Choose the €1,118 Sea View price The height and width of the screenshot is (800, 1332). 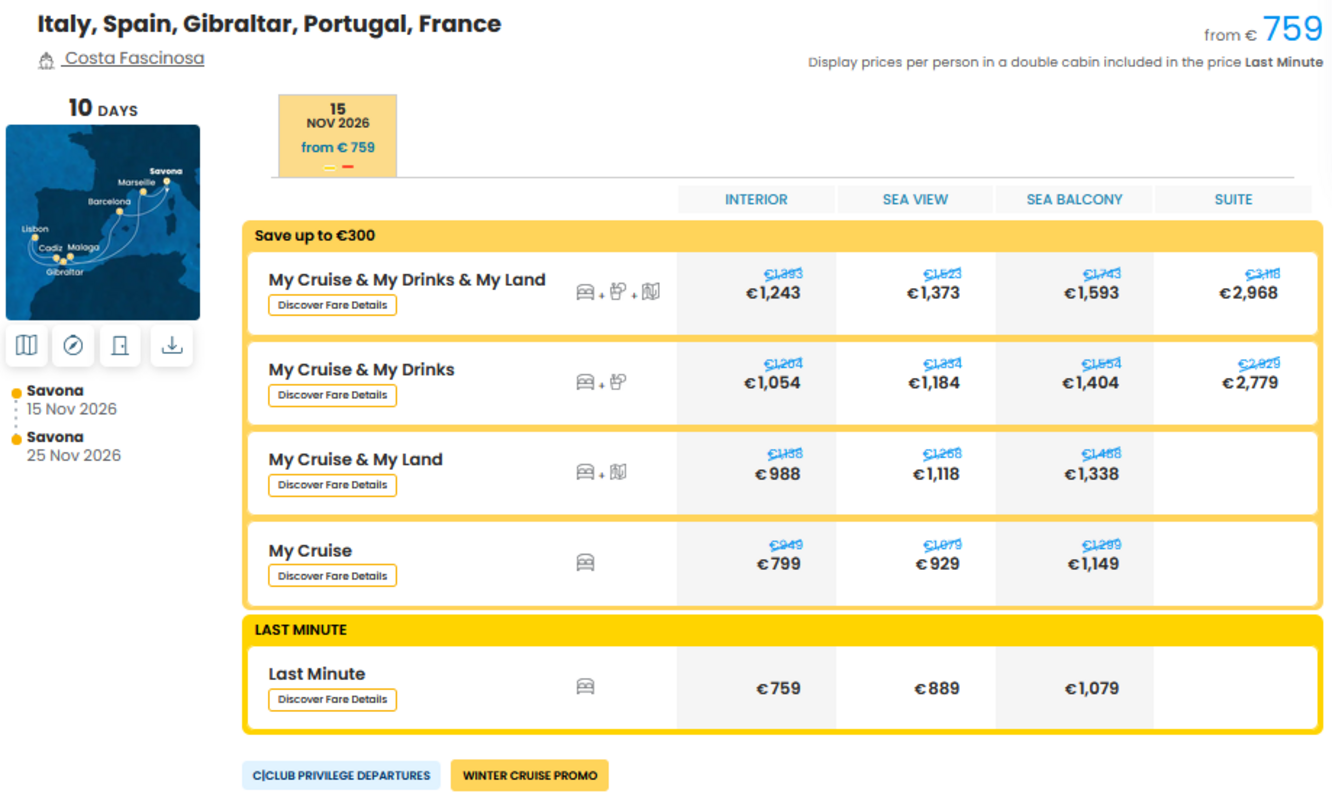point(936,474)
